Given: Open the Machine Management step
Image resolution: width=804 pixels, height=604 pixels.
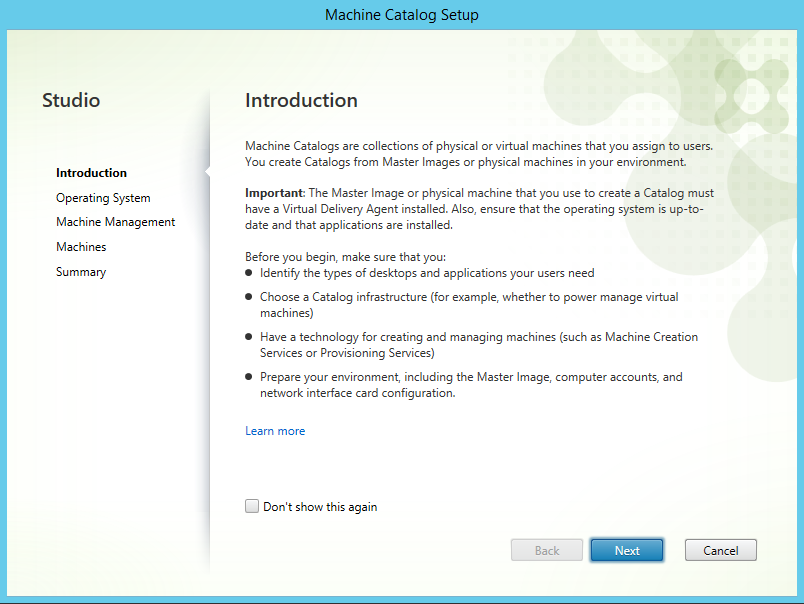Looking at the screenshot, I should [115, 222].
